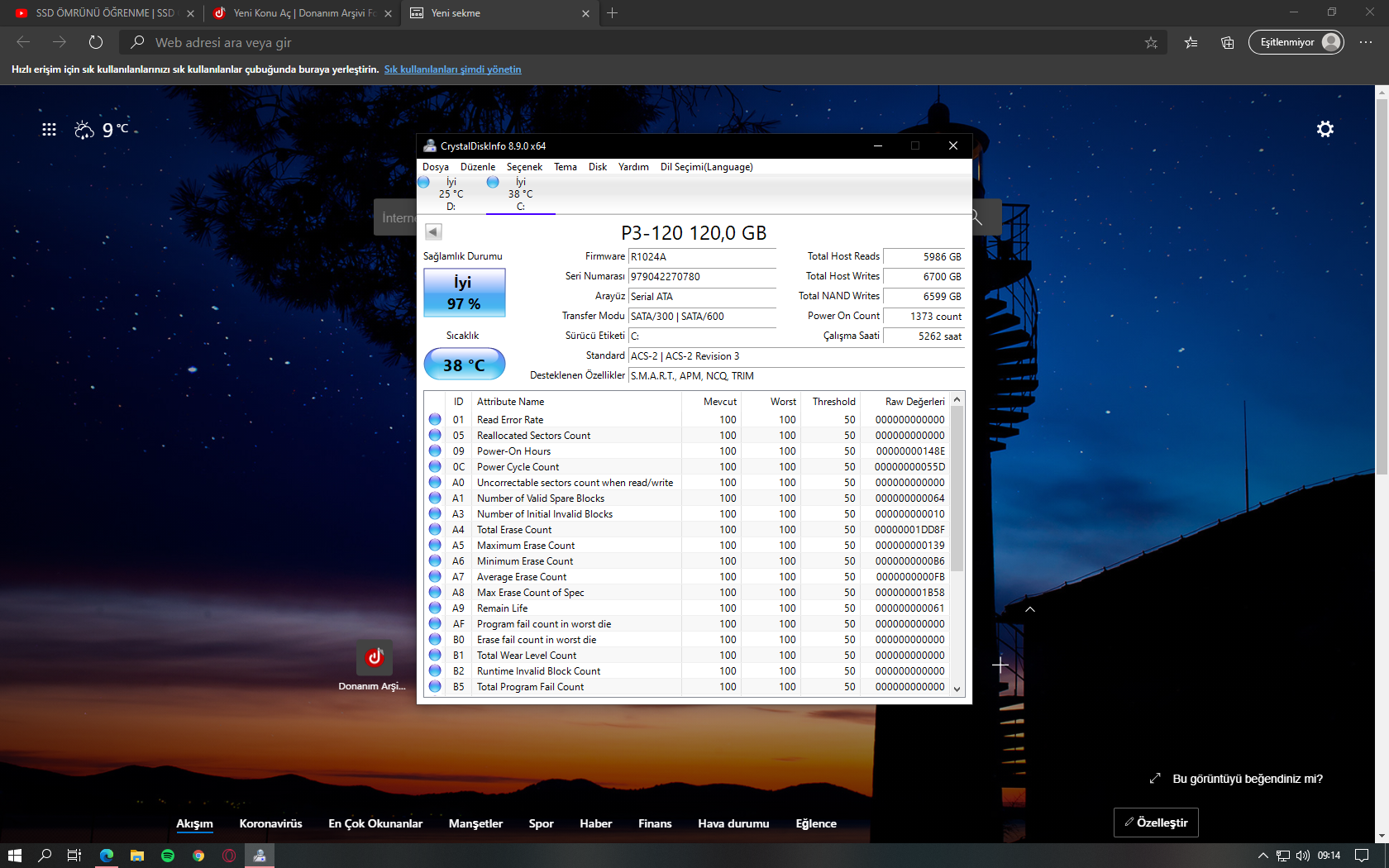The image size is (1389, 868).
Task: Click the Özelleştir button
Action: pyautogui.click(x=1156, y=823)
